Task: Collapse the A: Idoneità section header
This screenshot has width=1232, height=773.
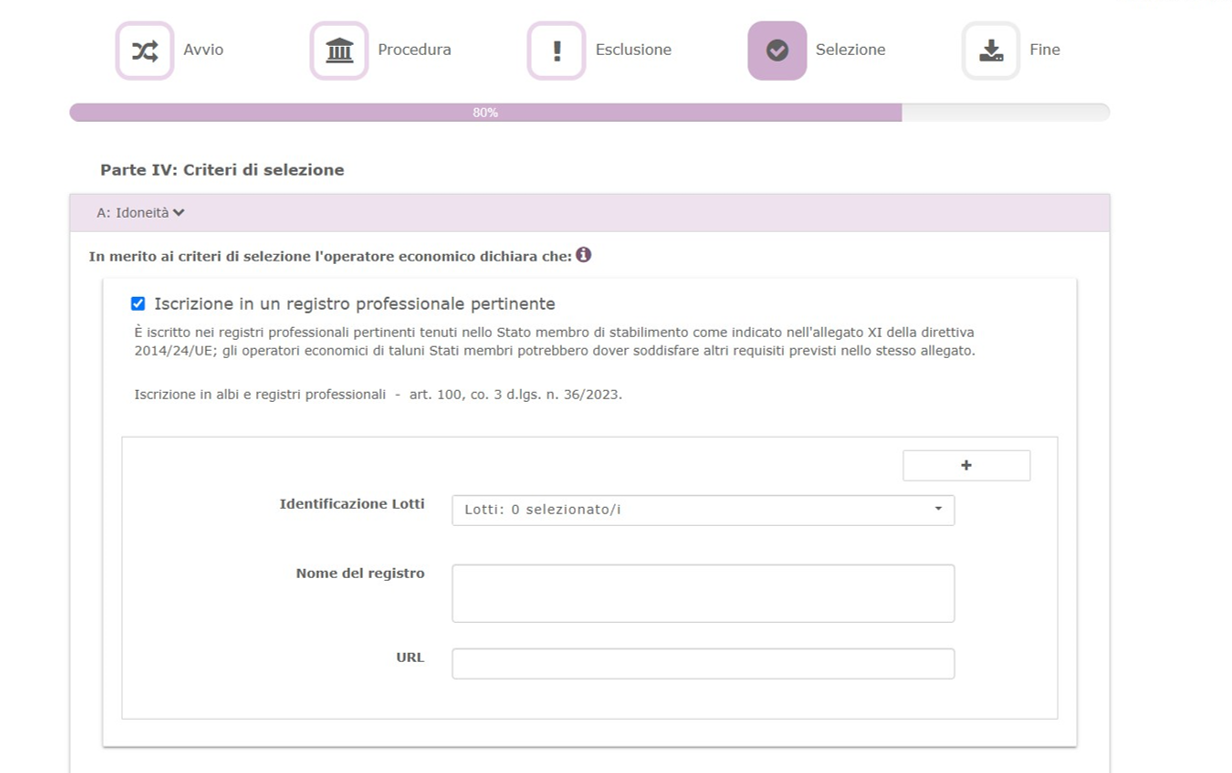Action: pos(141,213)
